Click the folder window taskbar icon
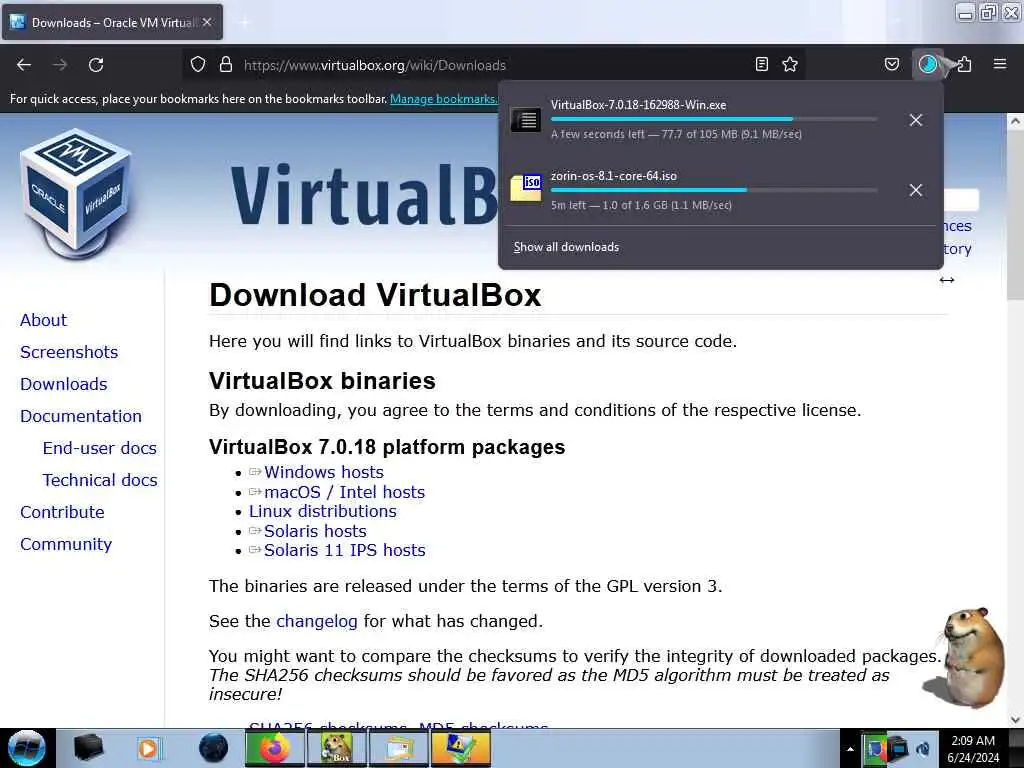 pyautogui.click(x=398, y=748)
